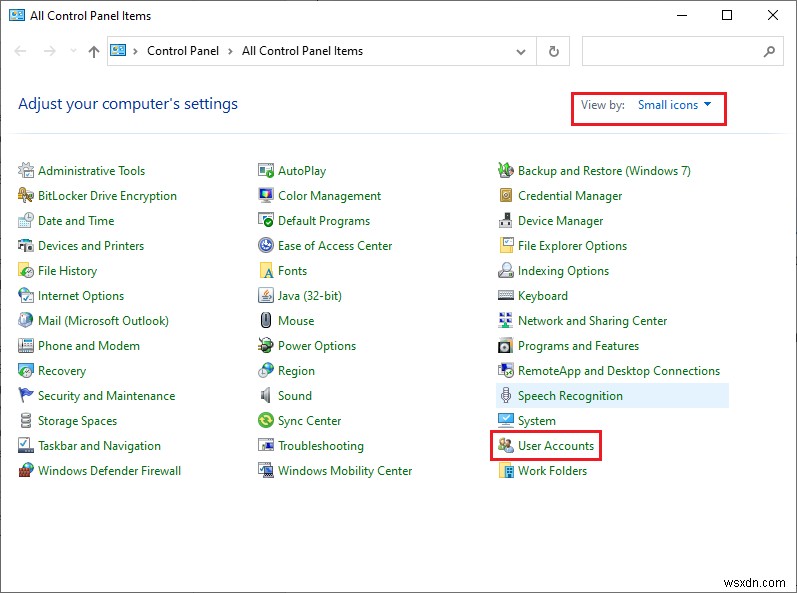Select the Control Panel breadcrumb item
Viewport: 797px width, 593px height.
[x=184, y=51]
